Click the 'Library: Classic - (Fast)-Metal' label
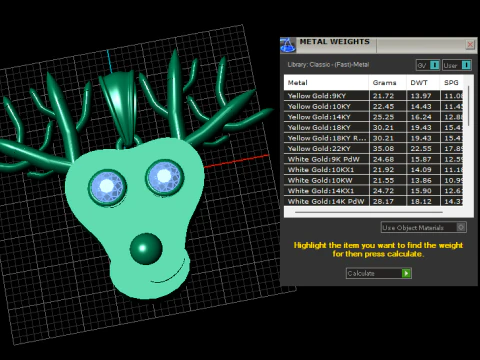480x360 pixels. (328, 65)
